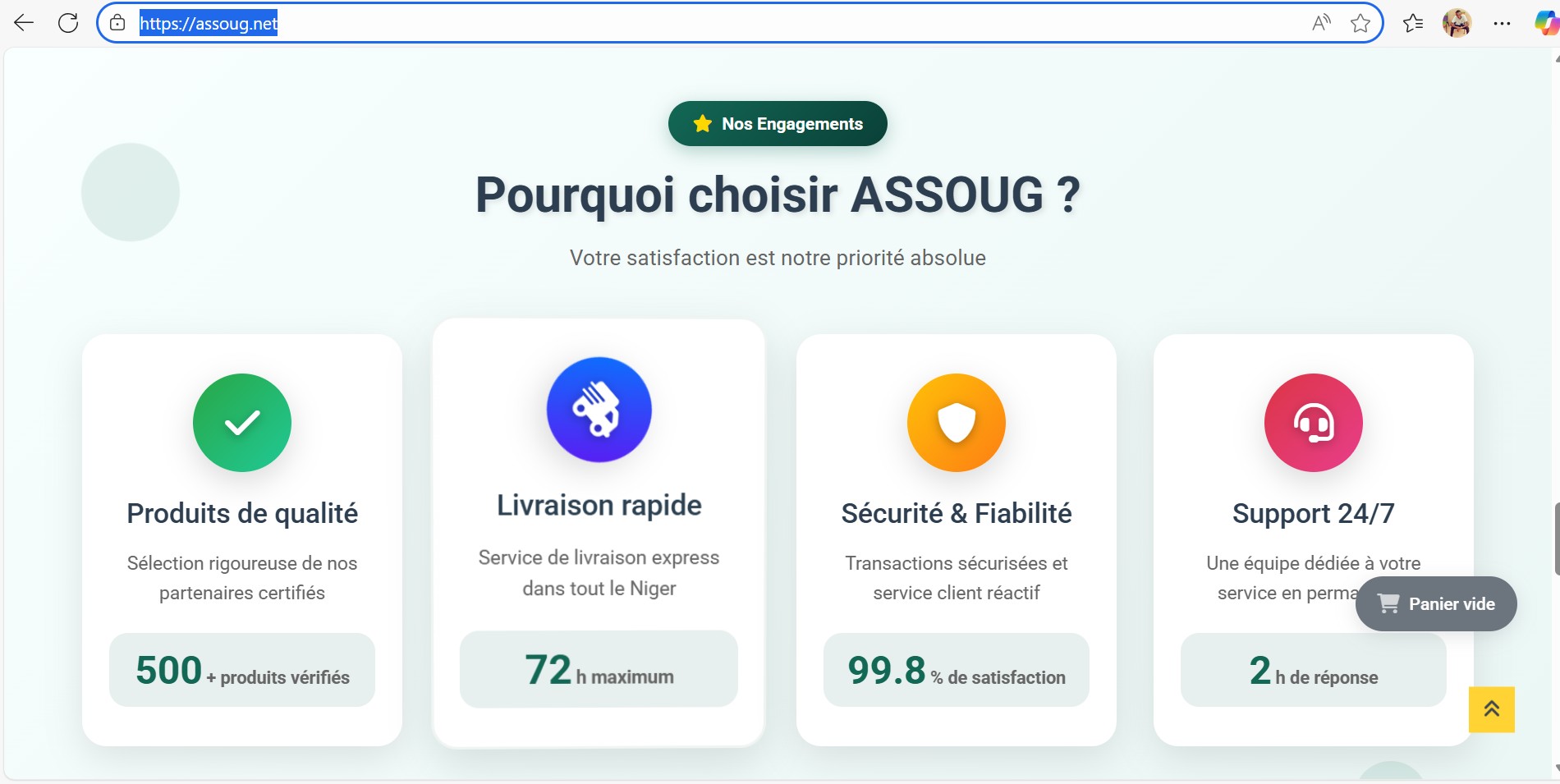Open the browser settings via the ellipsis menu
This screenshot has height=784, width=1560.
(x=1503, y=23)
